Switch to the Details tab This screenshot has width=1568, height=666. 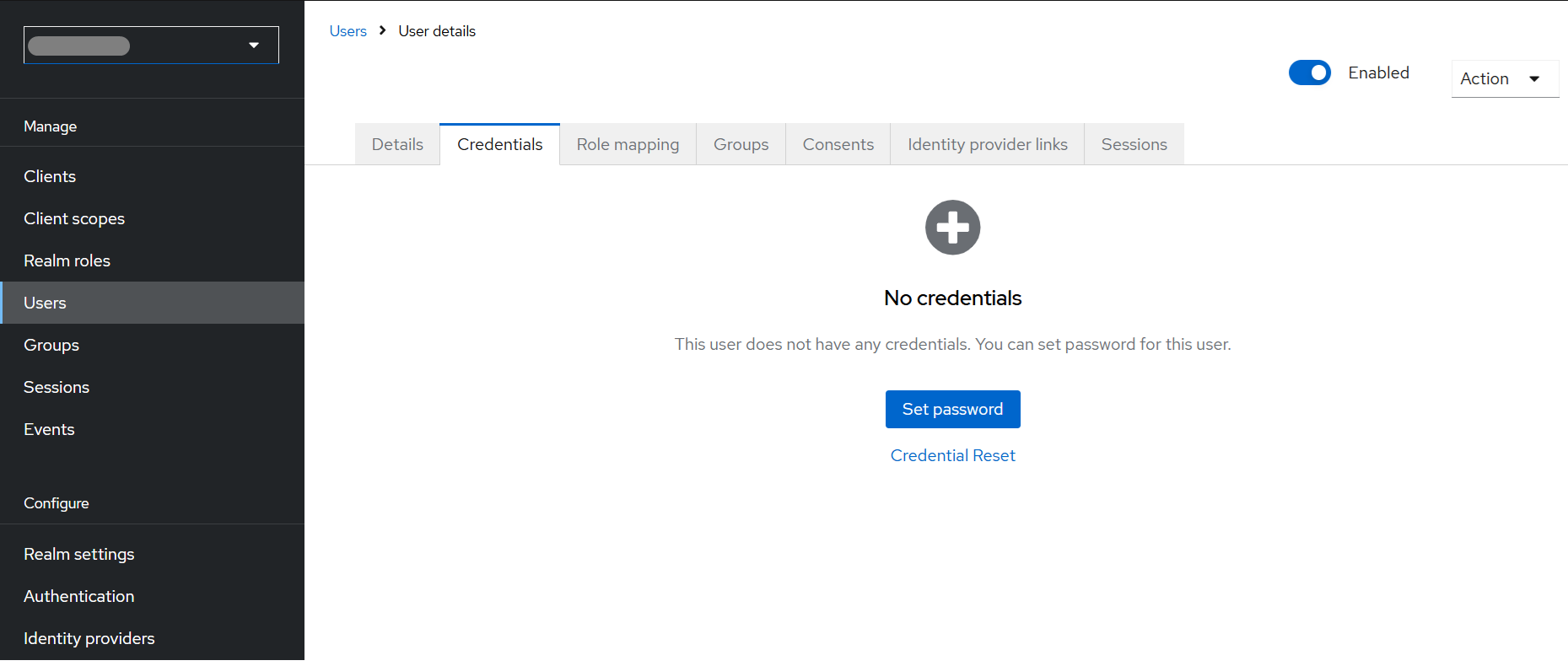click(x=397, y=144)
